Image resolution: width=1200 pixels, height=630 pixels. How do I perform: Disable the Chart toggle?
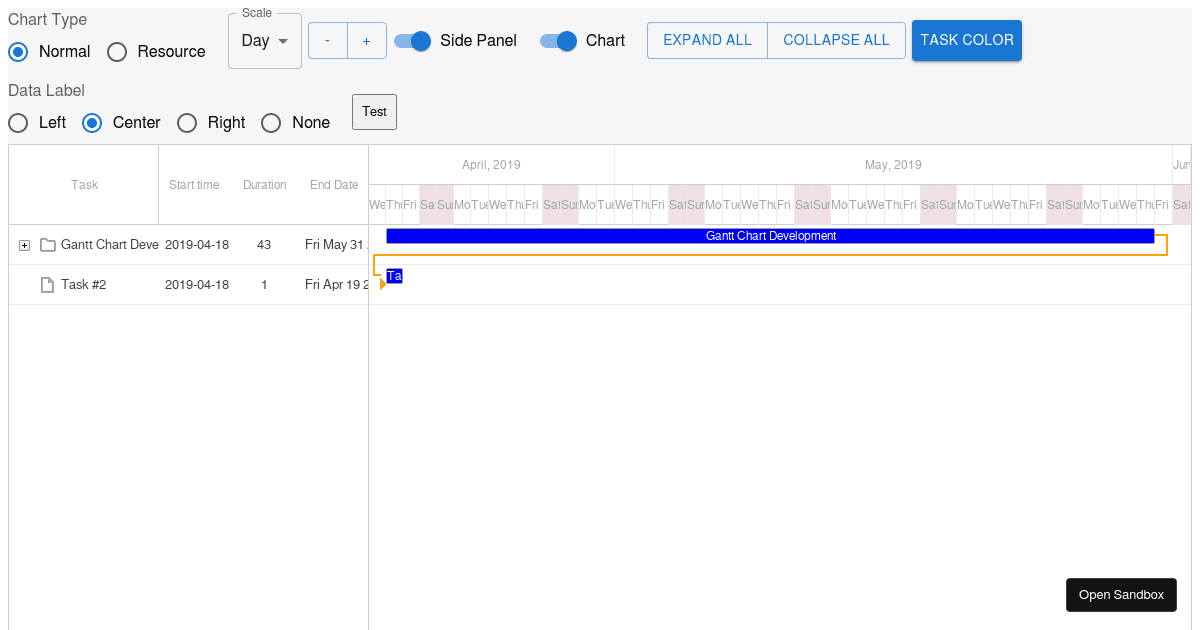(x=558, y=41)
